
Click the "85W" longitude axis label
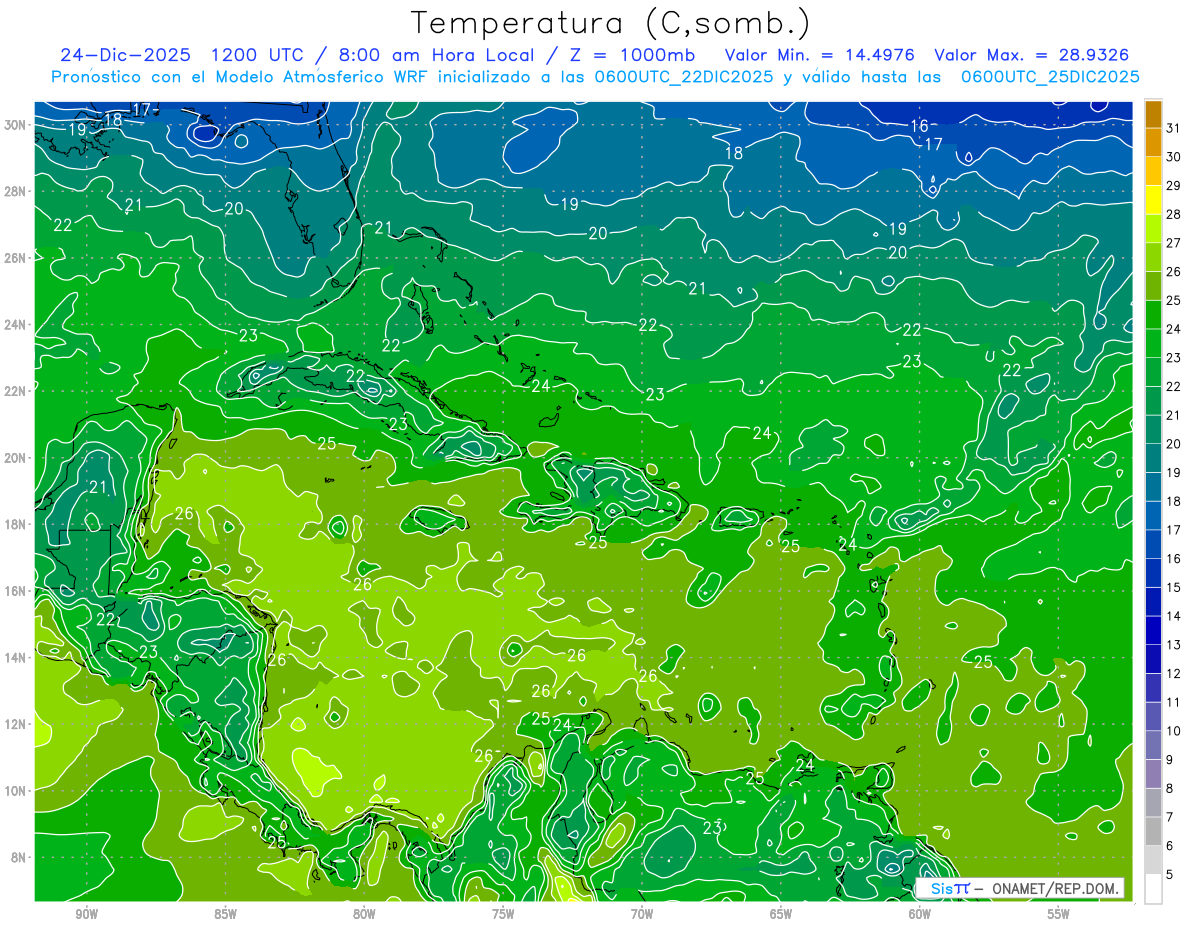point(225,914)
